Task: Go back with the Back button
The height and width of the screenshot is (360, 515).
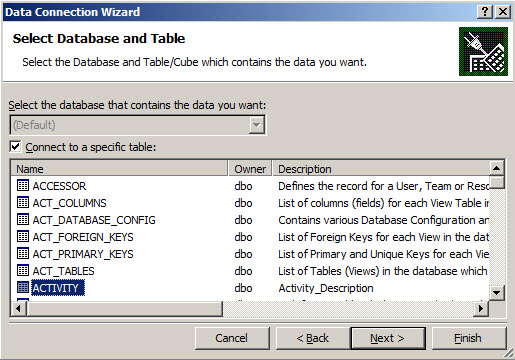Action: point(313,338)
